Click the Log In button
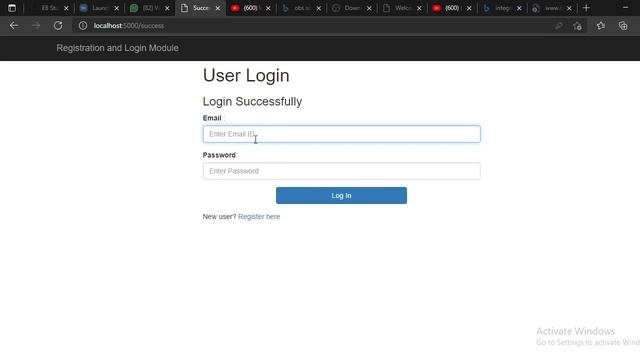The height and width of the screenshot is (360, 640). click(x=341, y=196)
